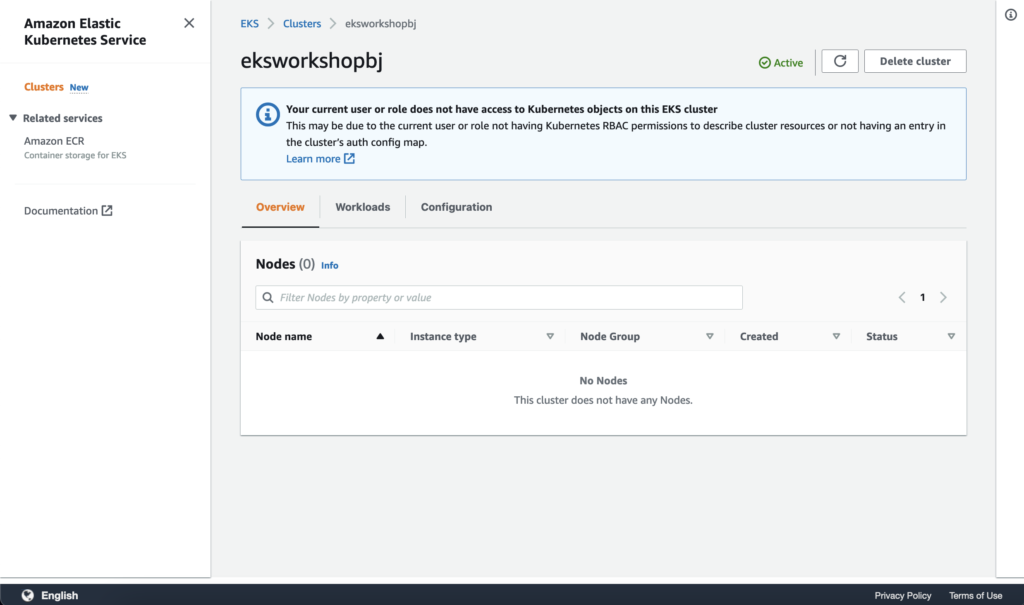Screen dimensions: 1024x605
Task: Change language via English in footer
Action: (x=59, y=595)
